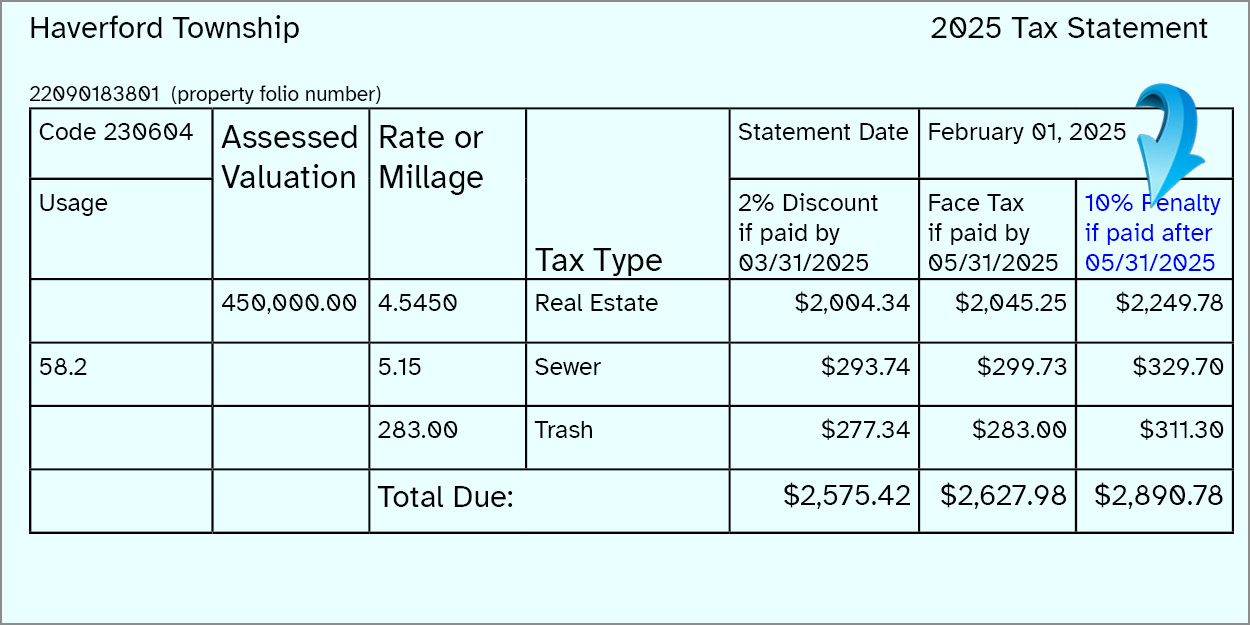Click the Face Tax column header

992,233
